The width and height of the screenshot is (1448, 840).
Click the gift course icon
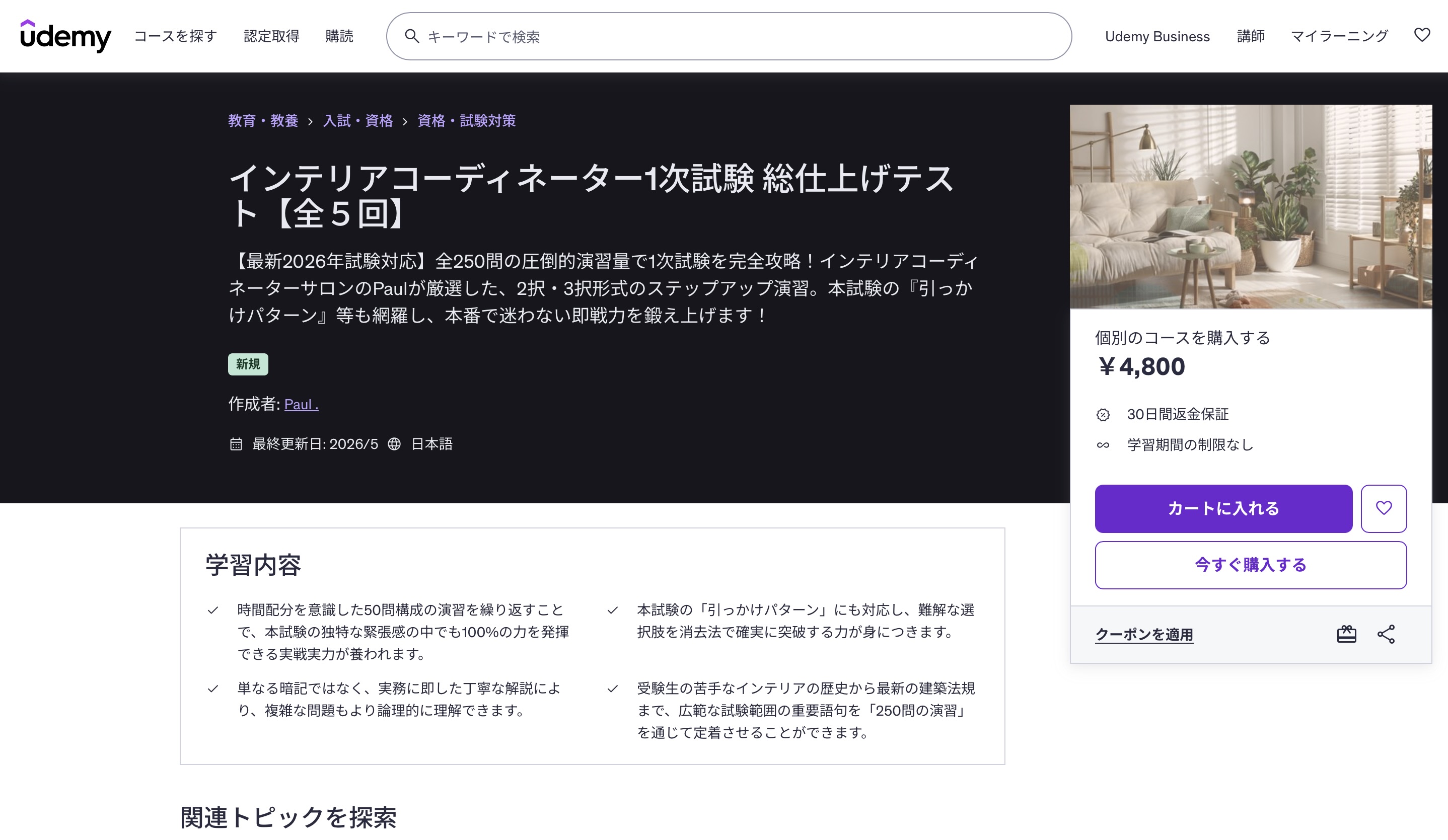coord(1346,634)
